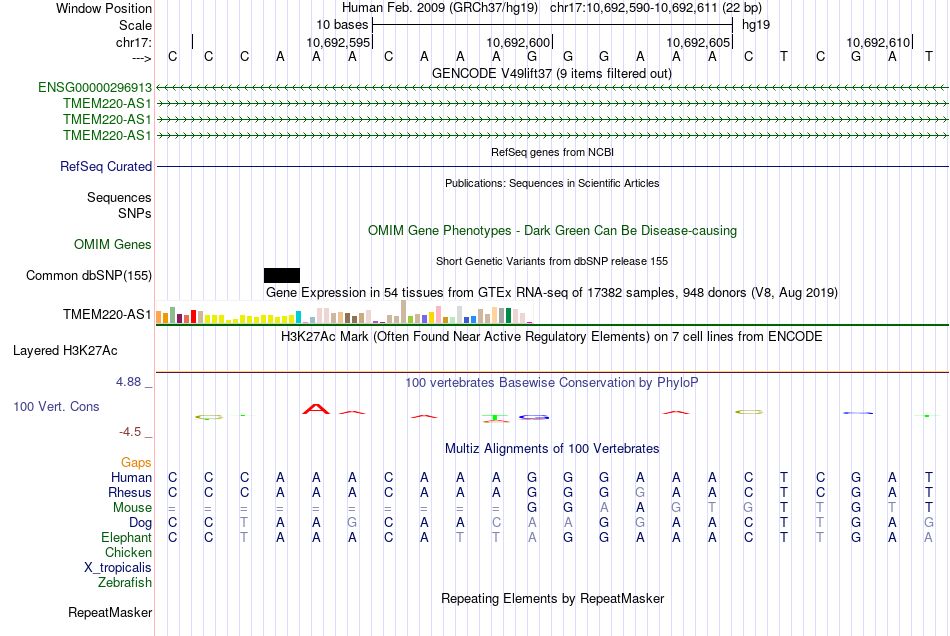Screen dimensions: 950x636
Task: Click Repeating Elements by RepeatMasker title
Action: click(x=552, y=598)
